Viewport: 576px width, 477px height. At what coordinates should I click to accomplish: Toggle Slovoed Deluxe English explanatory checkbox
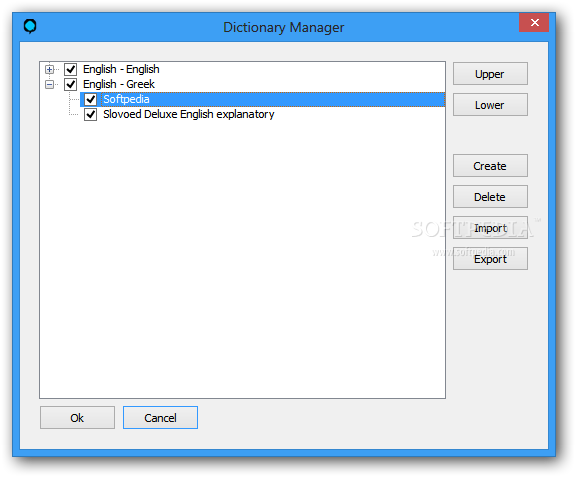click(x=90, y=114)
